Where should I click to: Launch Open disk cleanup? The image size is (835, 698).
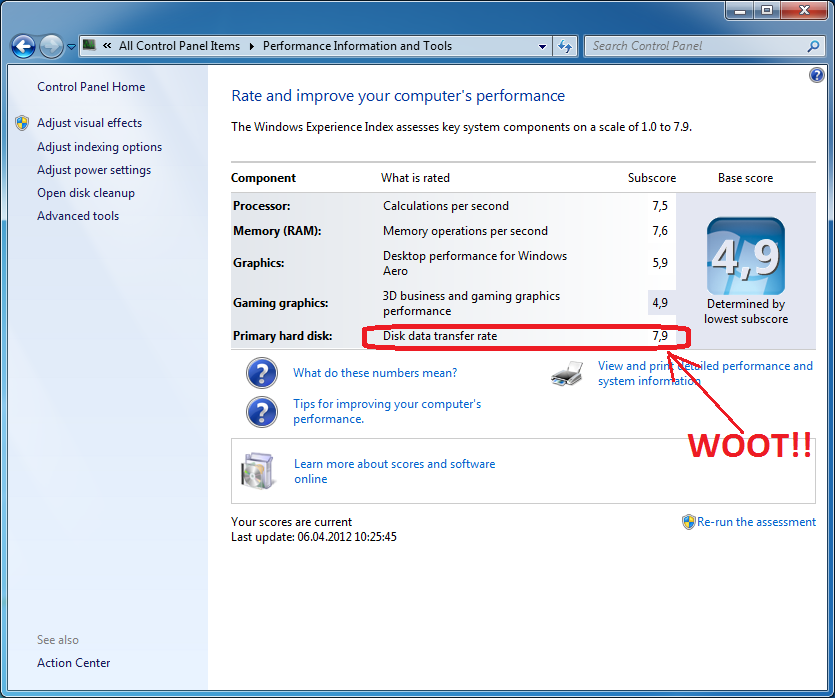coord(86,193)
